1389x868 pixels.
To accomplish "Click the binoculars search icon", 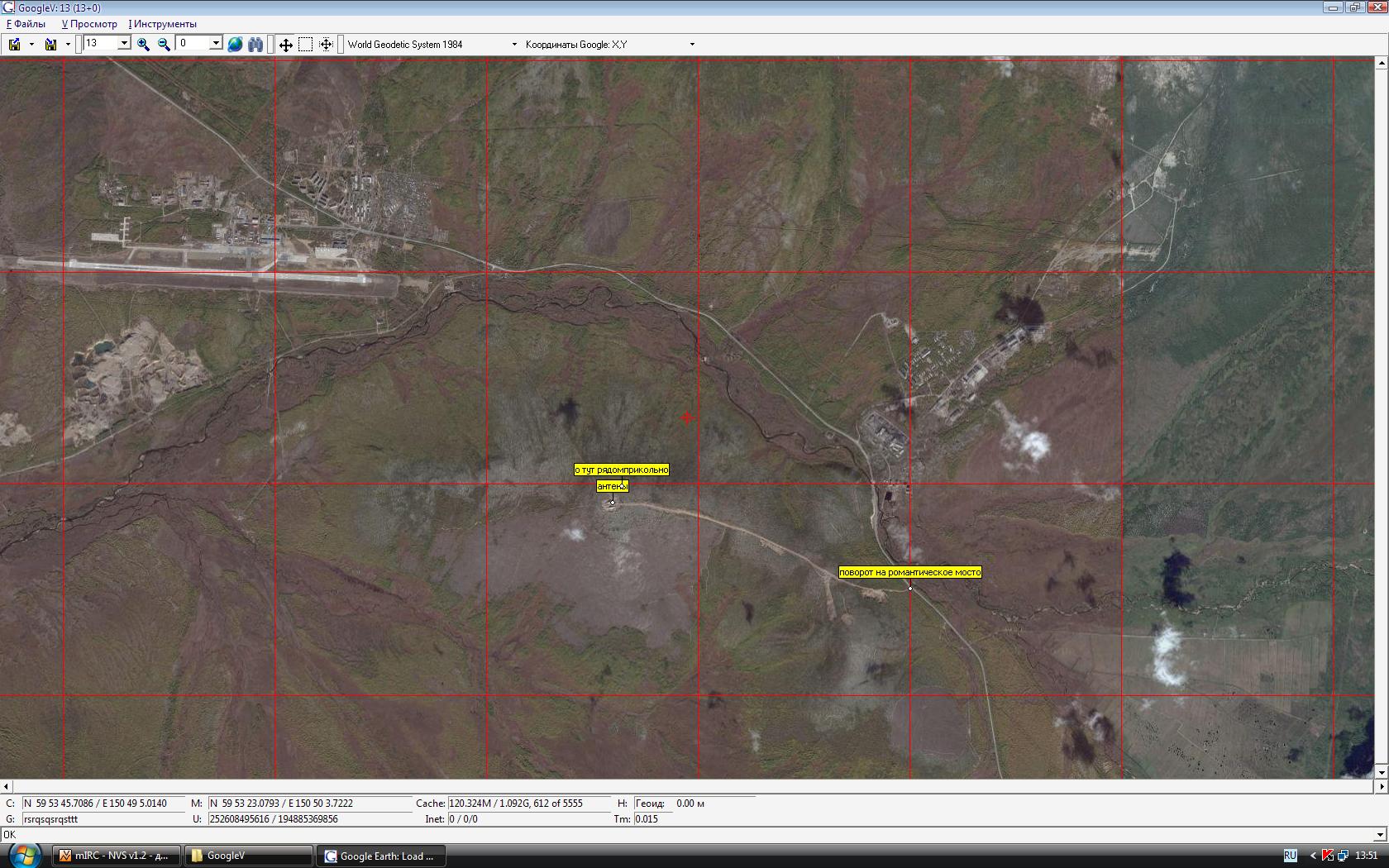I will pos(255,45).
